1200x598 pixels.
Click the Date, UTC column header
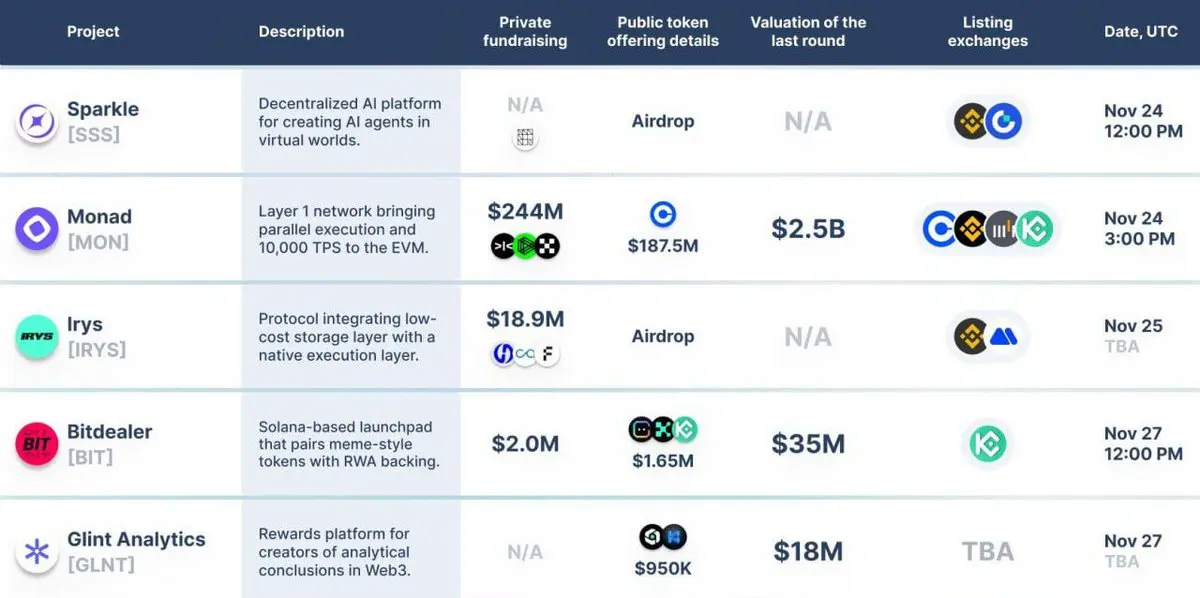[1141, 32]
